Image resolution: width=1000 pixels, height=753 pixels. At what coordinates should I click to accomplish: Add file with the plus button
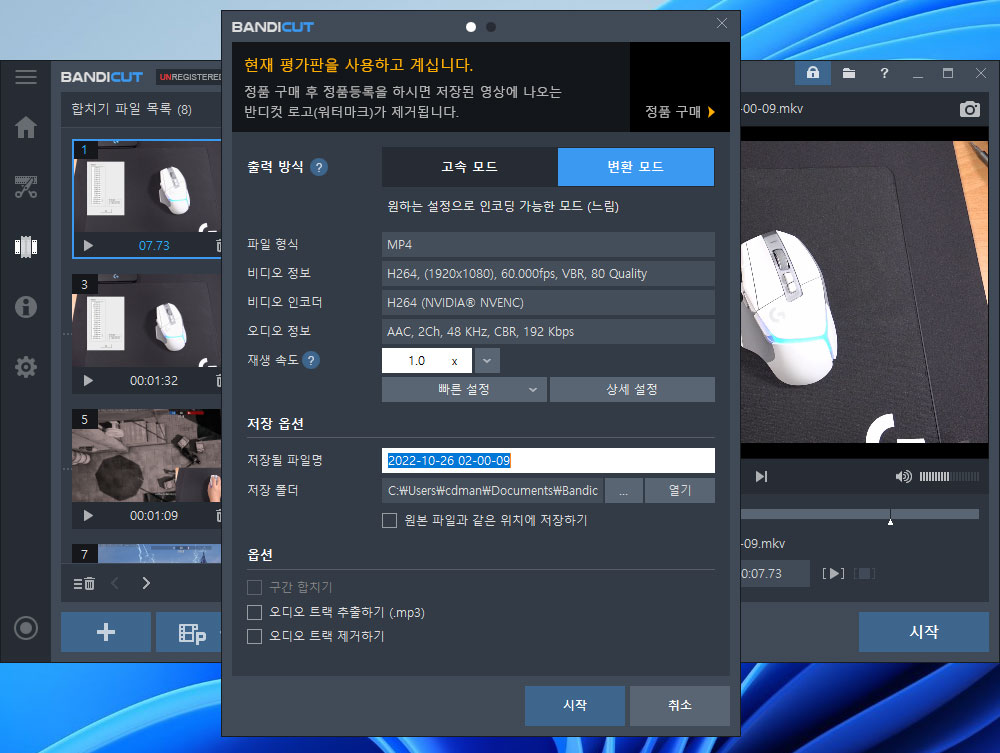(106, 632)
